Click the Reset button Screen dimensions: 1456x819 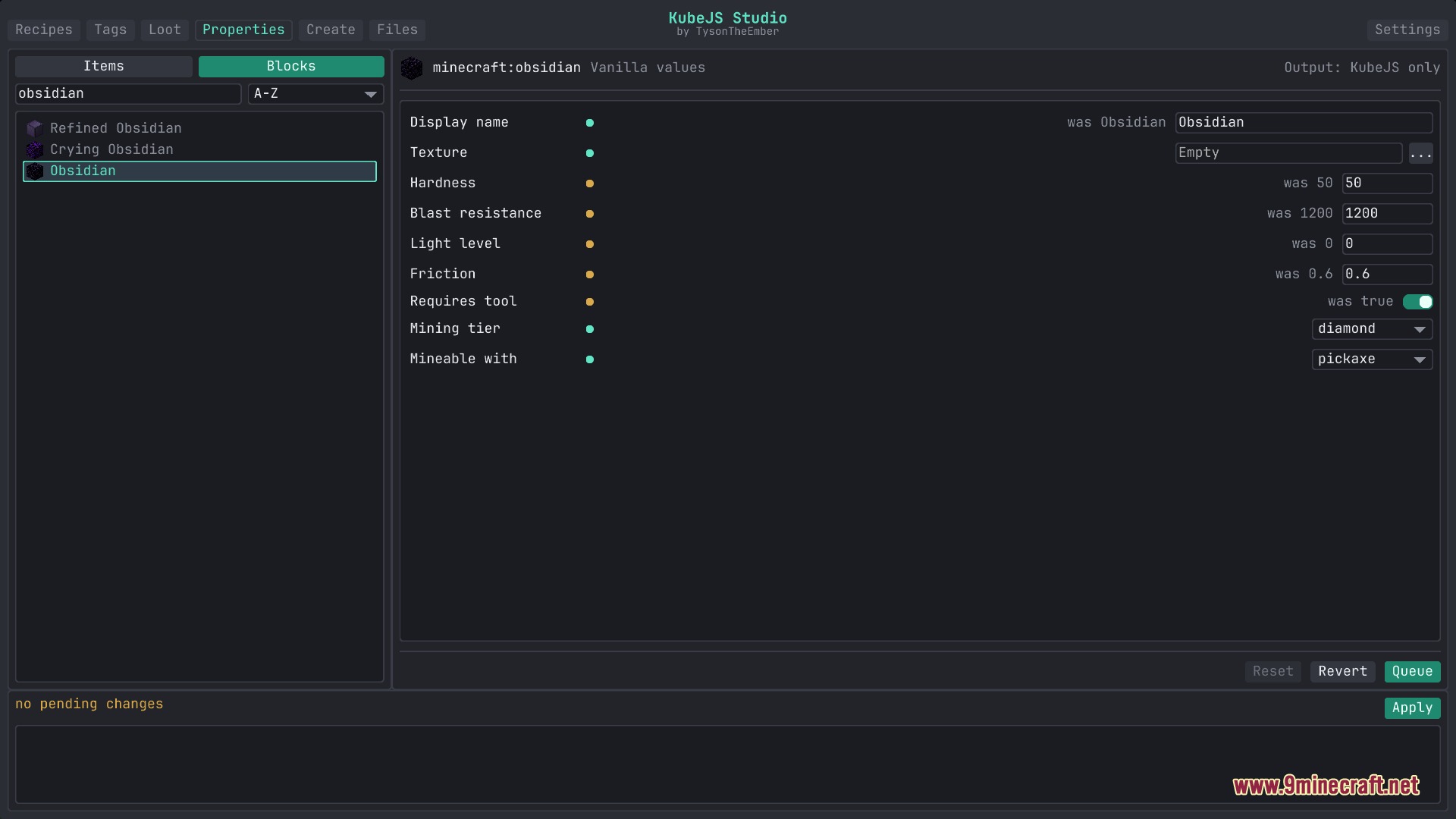tap(1273, 672)
